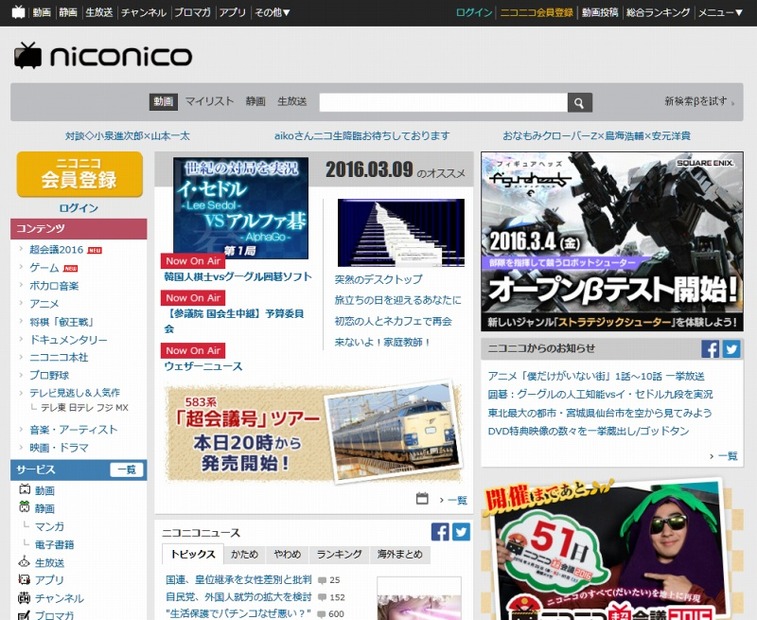
Task: Switch to 海外まとめ news tab
Action: (x=400, y=554)
